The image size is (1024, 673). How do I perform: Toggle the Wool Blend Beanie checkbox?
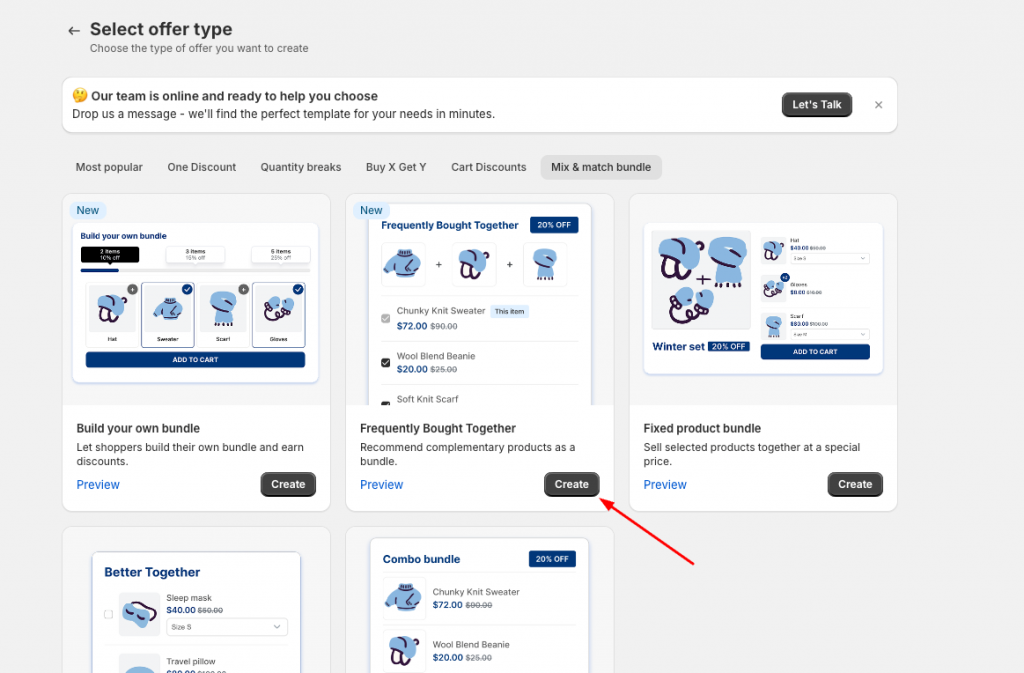pos(385,362)
